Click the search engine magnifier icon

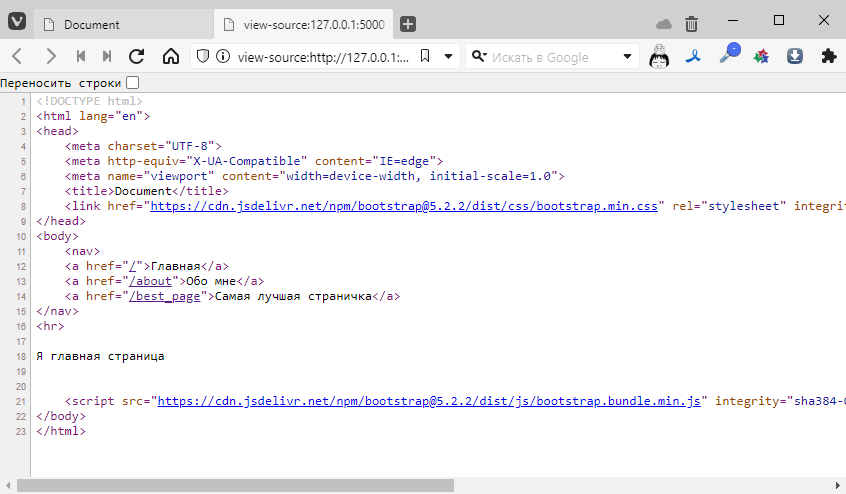pyautogui.click(x=479, y=56)
